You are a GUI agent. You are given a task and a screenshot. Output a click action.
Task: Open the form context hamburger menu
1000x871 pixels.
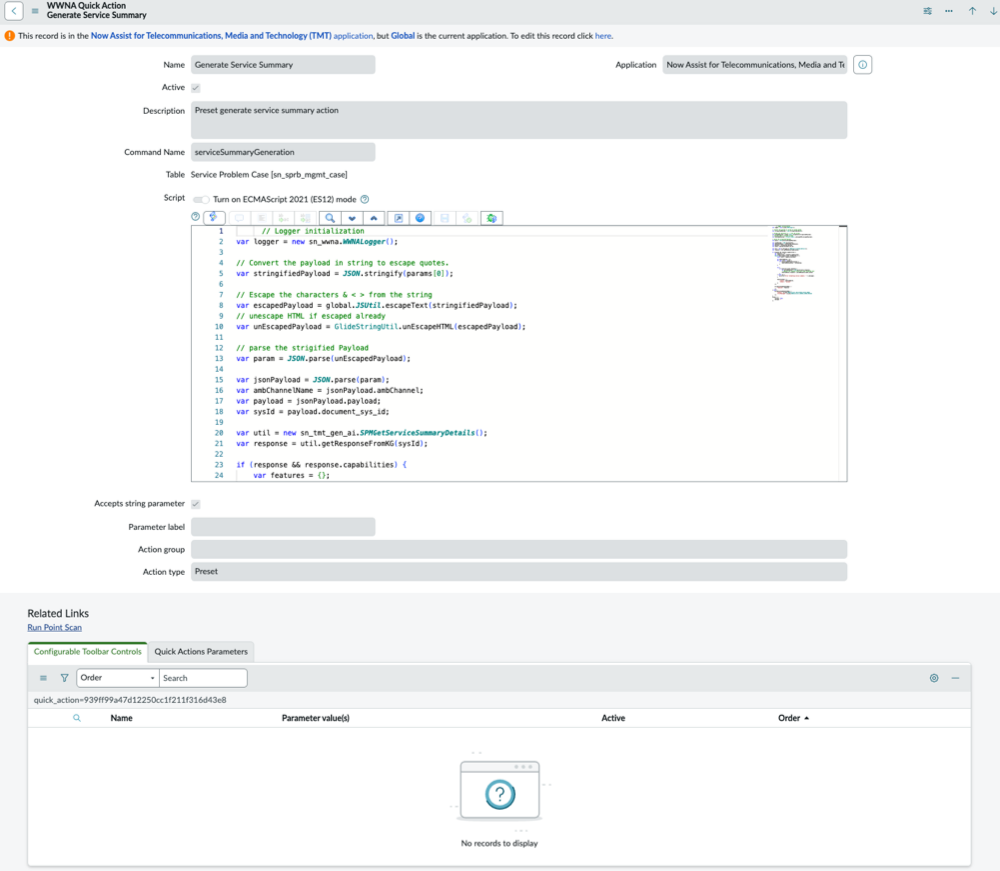point(35,11)
